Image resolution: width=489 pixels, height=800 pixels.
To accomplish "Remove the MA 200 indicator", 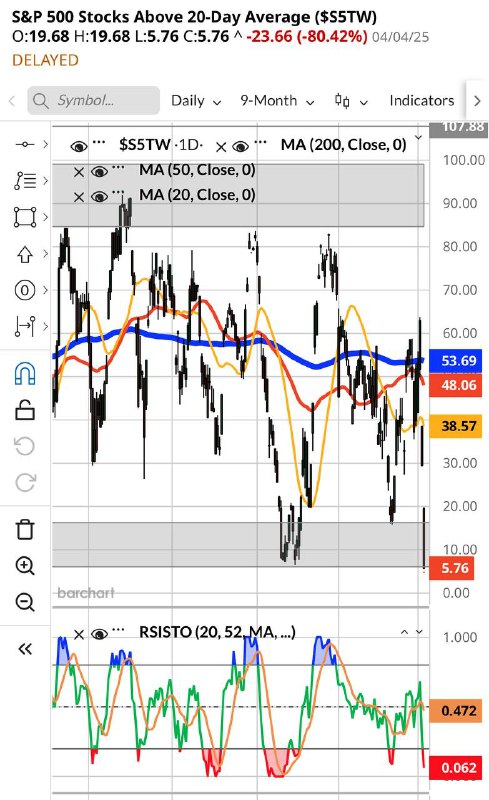I will tap(221, 147).
